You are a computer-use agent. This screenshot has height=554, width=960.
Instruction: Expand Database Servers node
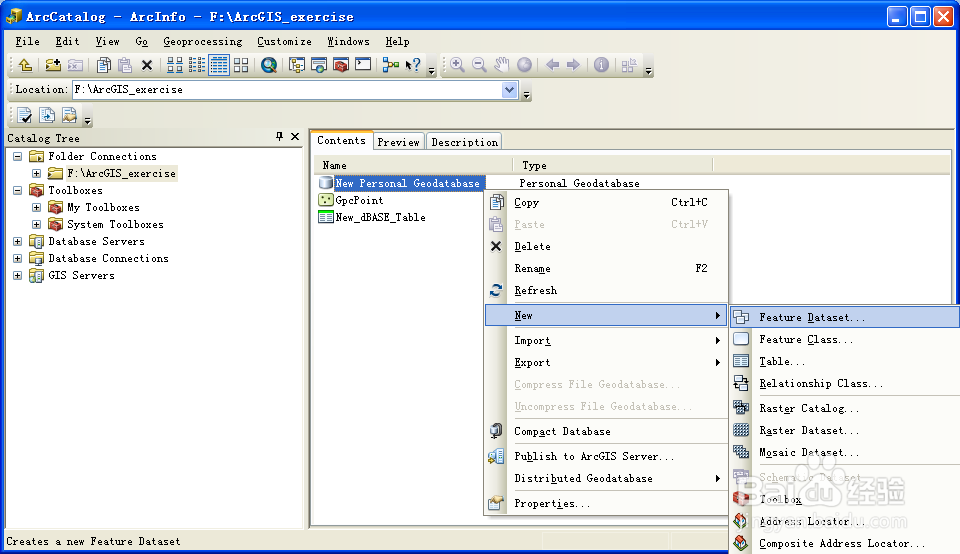[x=18, y=242]
